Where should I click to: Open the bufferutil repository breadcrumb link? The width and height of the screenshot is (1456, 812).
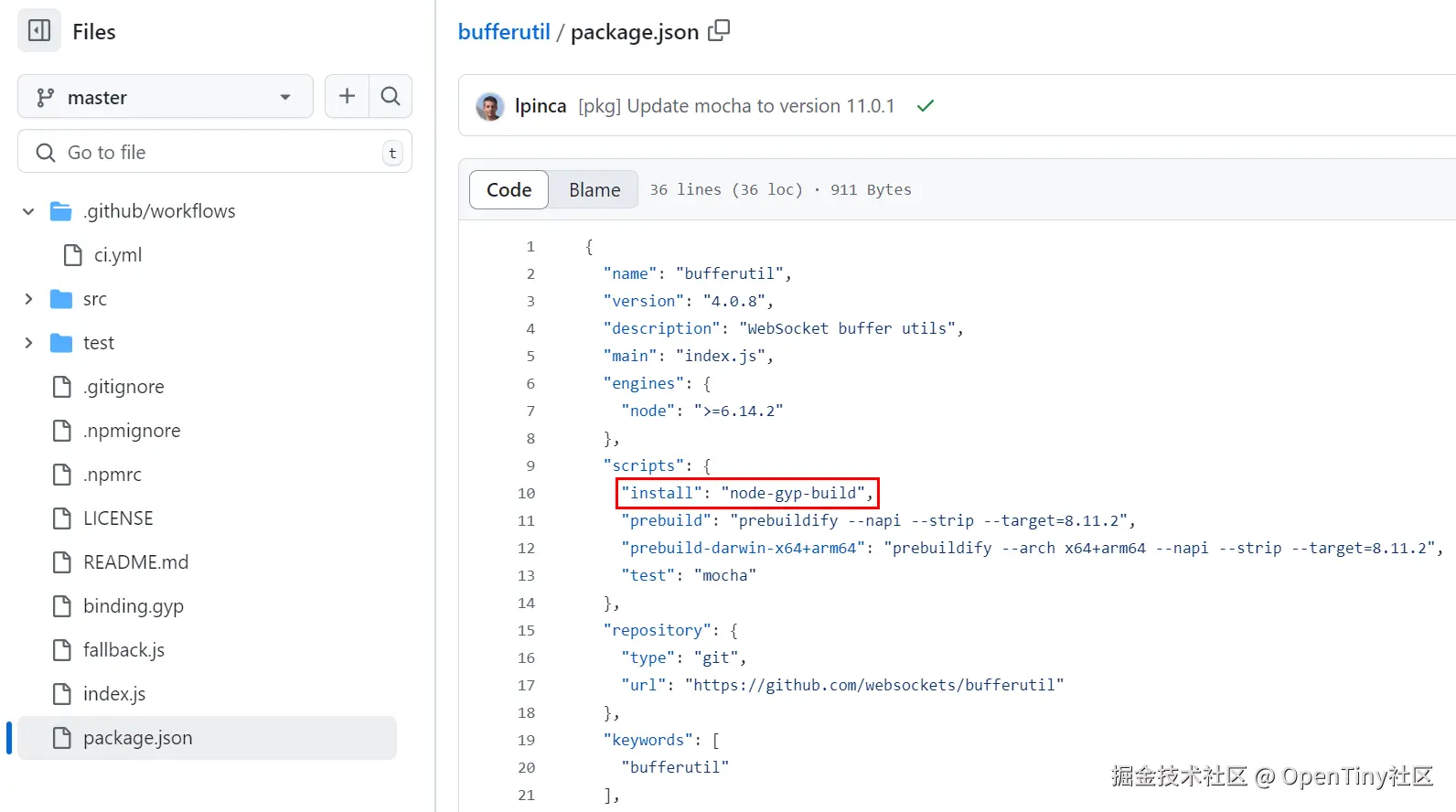[504, 32]
